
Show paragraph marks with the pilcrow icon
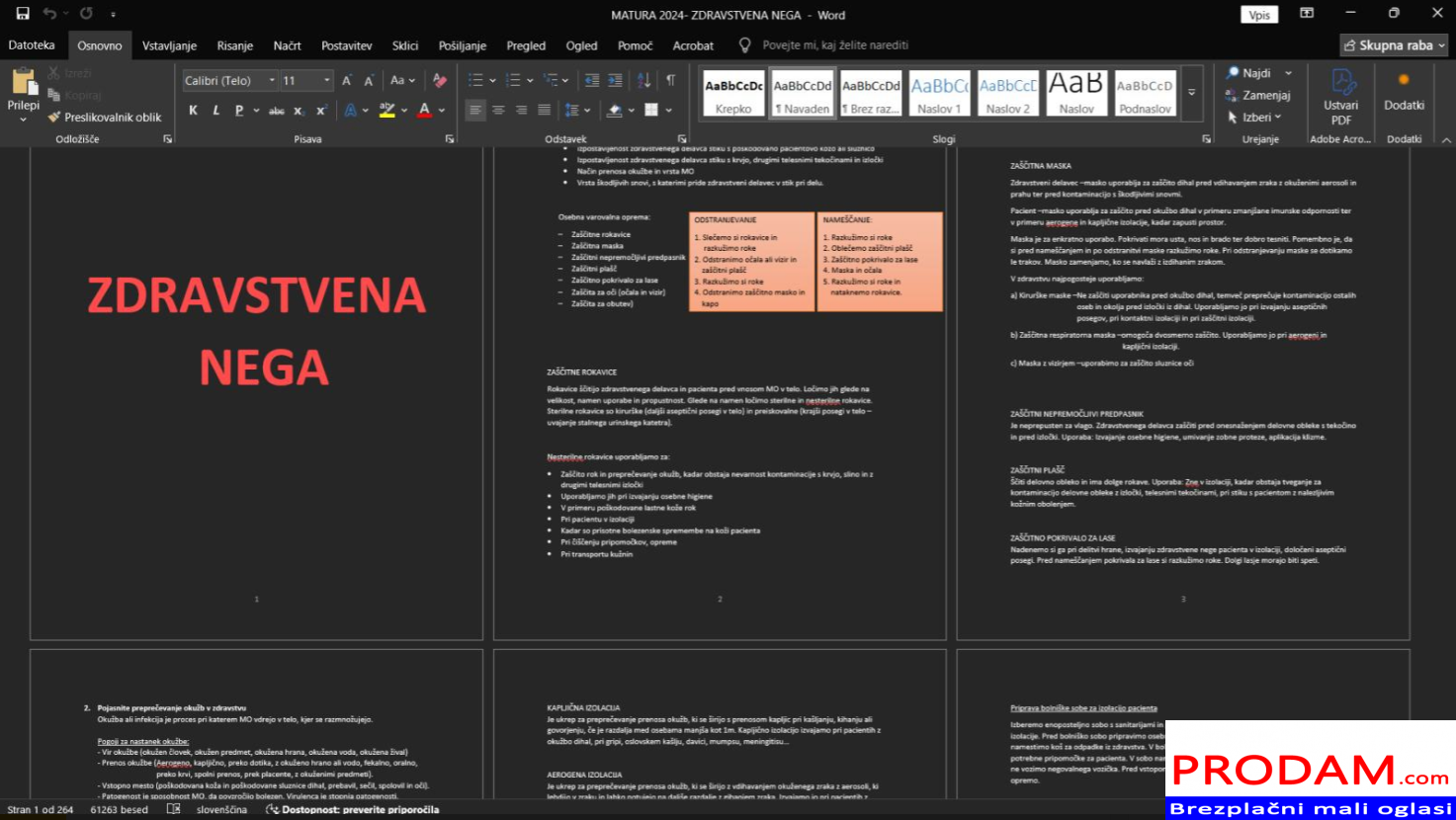pos(671,81)
